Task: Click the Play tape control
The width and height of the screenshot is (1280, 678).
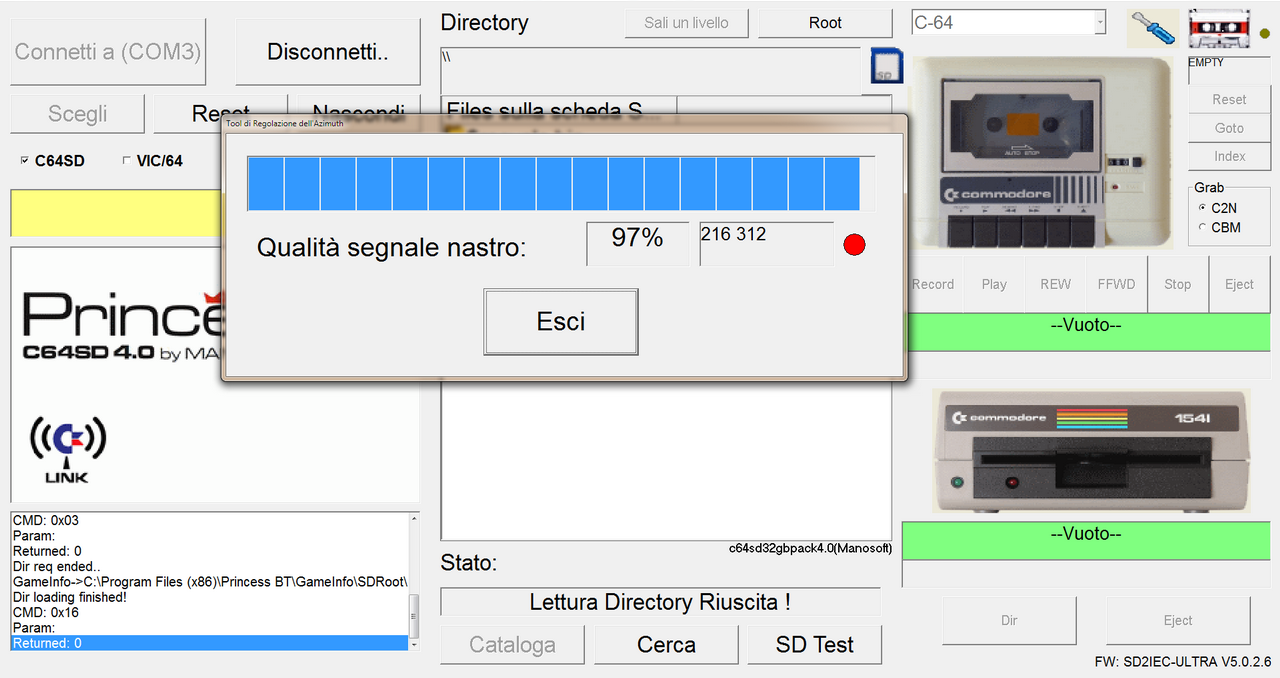Action: [x=994, y=284]
